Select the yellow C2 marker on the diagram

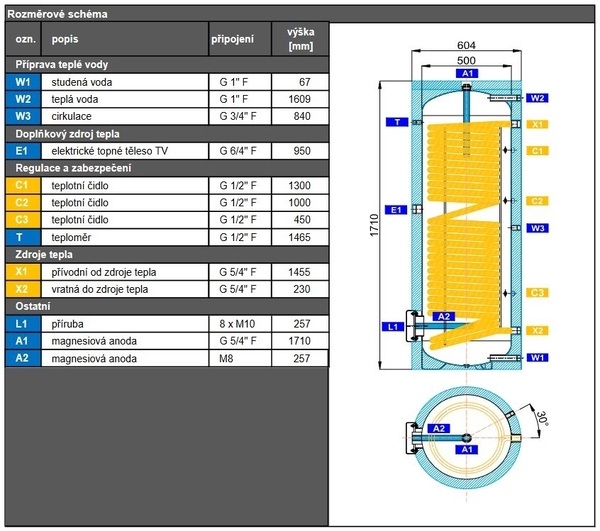(x=538, y=201)
